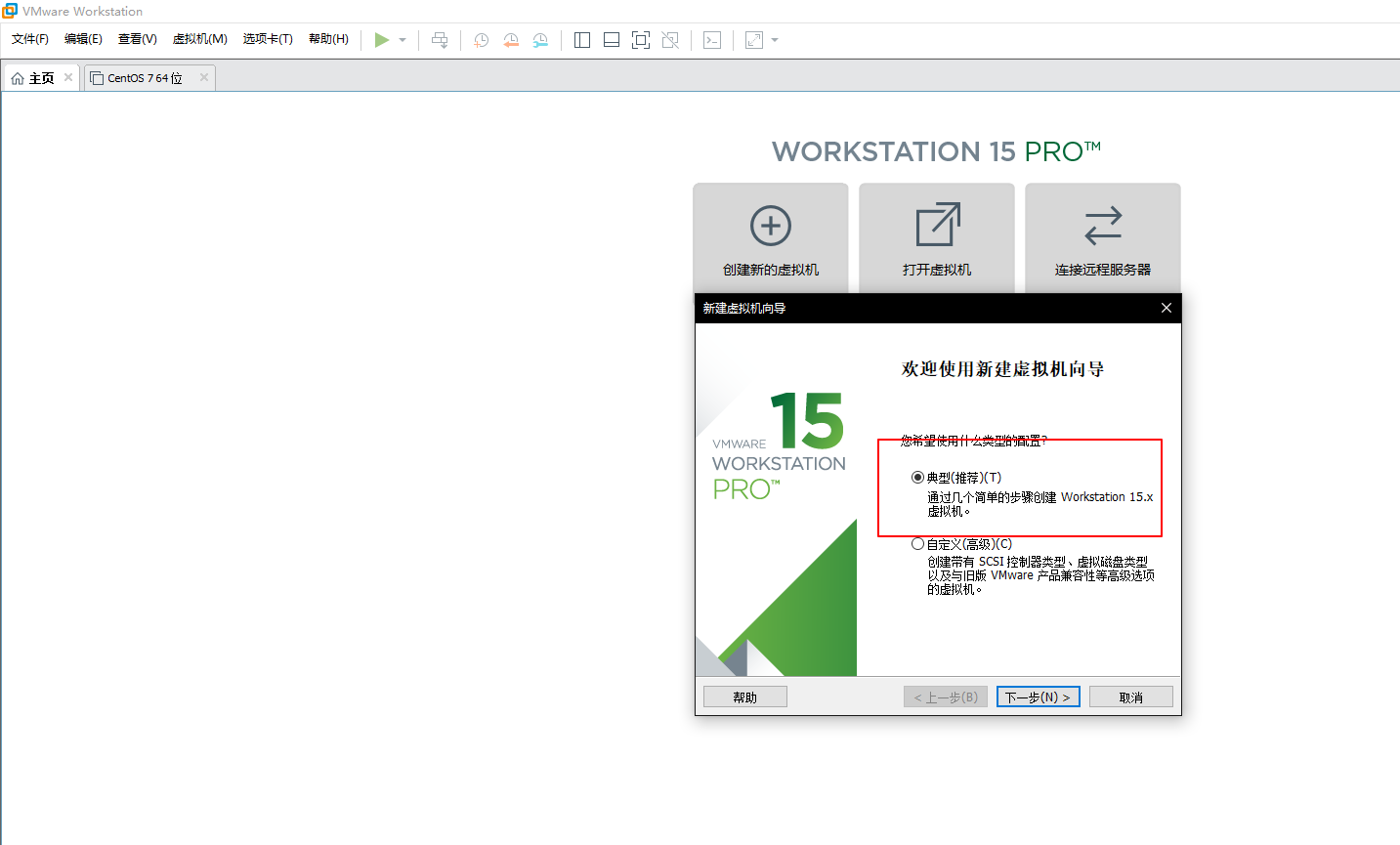Click the 打开虚拟机 tile

tap(937, 237)
